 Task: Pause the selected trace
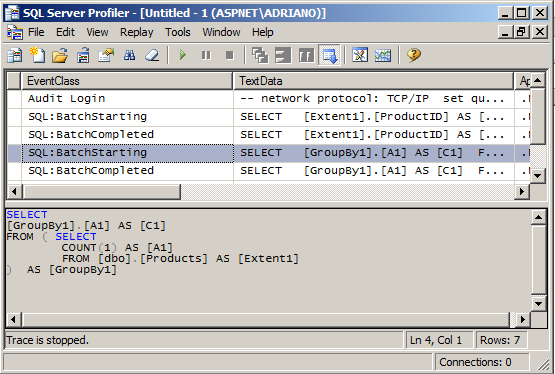(x=206, y=55)
